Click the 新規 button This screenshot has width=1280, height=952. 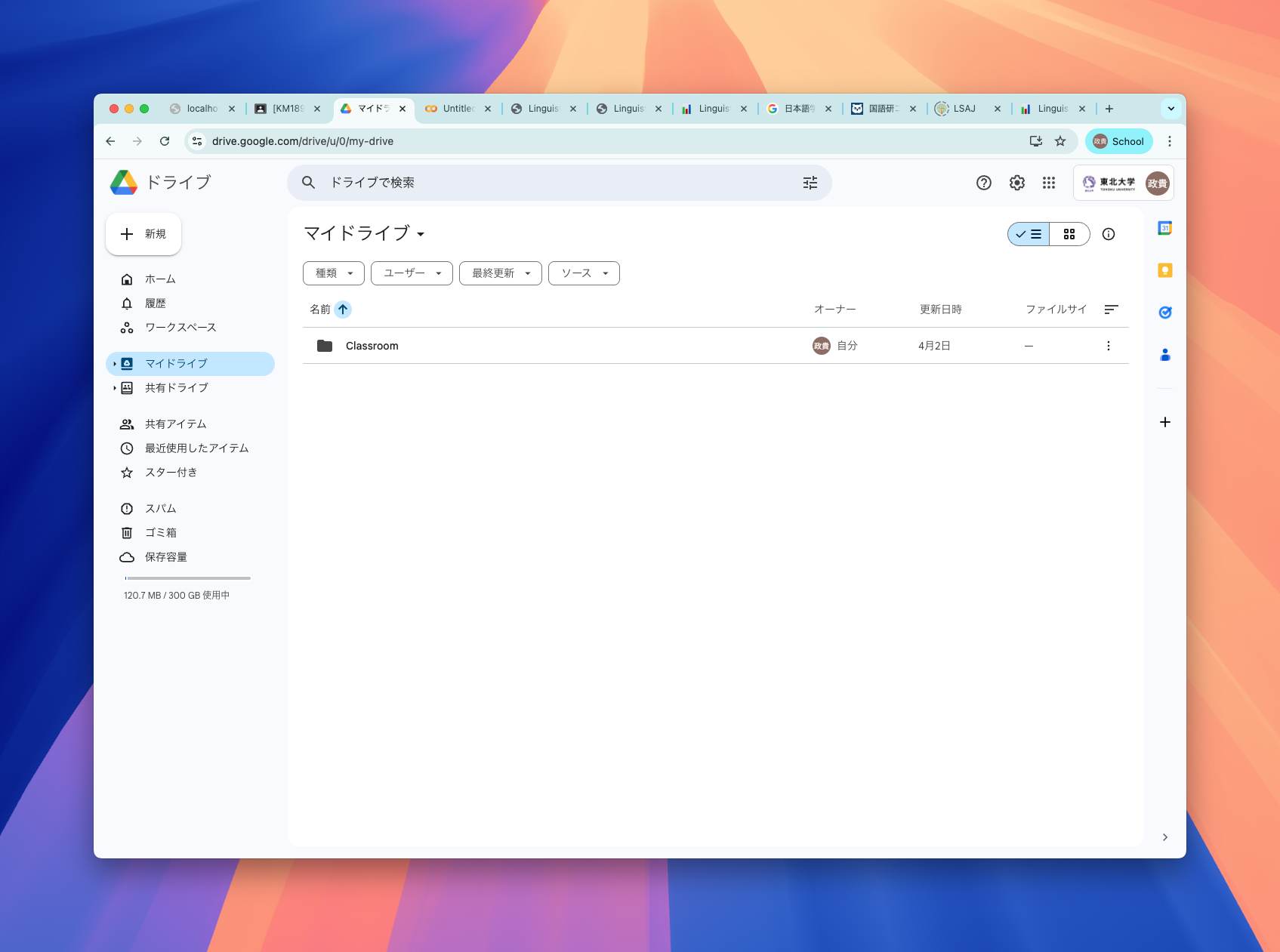143,234
